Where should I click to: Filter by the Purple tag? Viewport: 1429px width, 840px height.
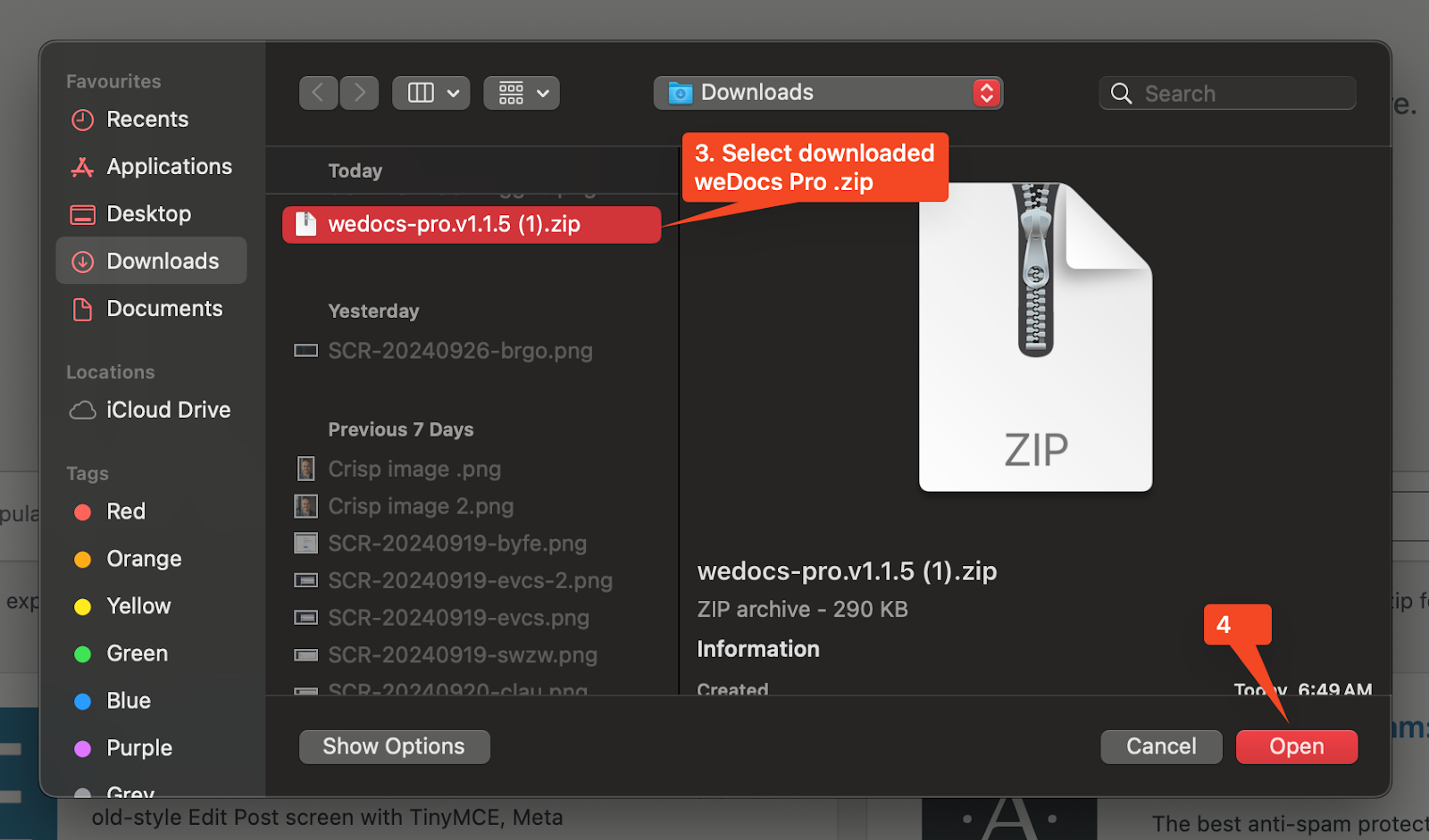(139, 748)
